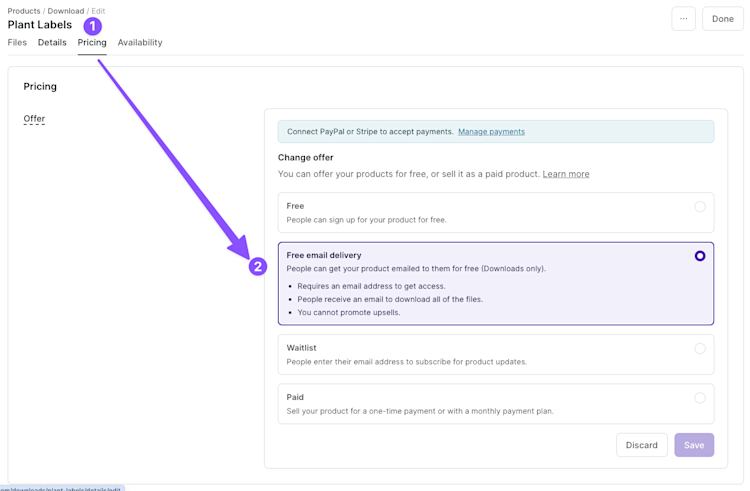750x491 pixels.
Task: Go to the Availability tab
Action: [140, 43]
